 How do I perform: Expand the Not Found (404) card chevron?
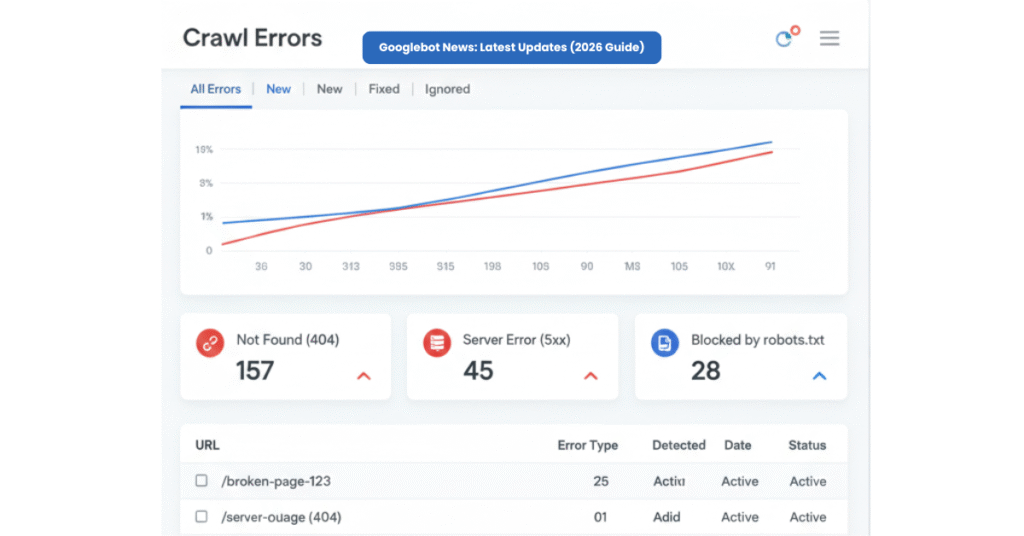coord(364,376)
